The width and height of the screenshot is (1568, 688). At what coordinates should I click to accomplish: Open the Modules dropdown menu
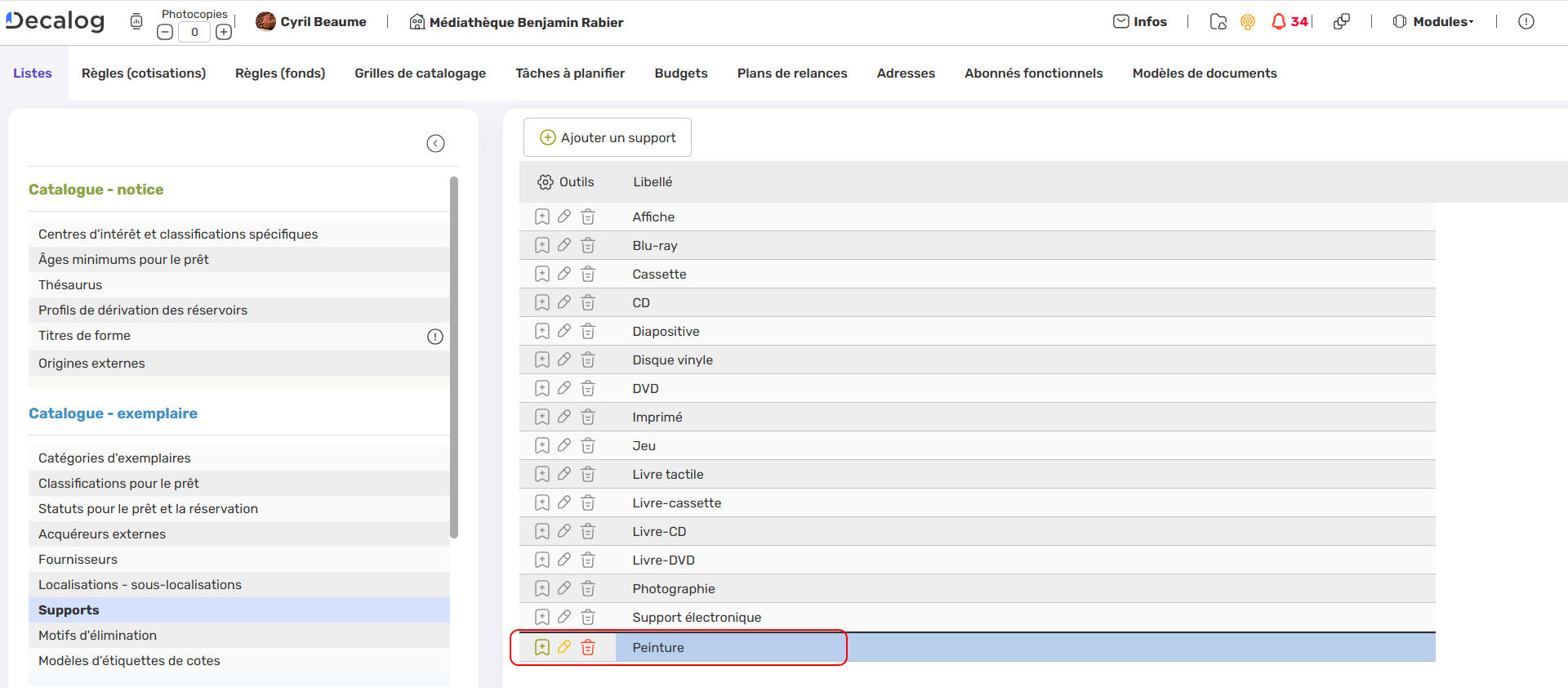[1433, 21]
